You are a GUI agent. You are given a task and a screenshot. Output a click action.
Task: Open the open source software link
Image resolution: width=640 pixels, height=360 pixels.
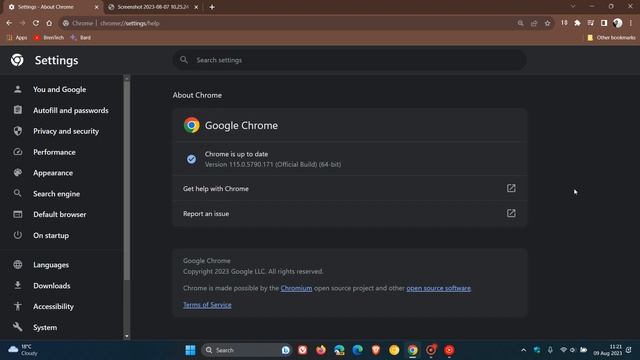pyautogui.click(x=438, y=288)
